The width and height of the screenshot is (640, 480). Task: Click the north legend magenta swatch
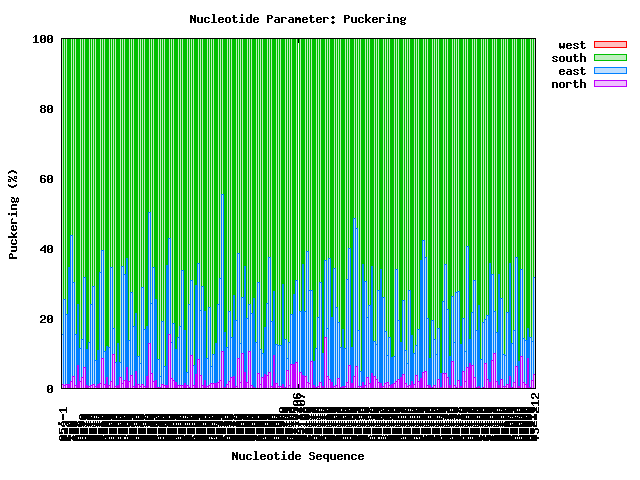pyautogui.click(x=610, y=84)
